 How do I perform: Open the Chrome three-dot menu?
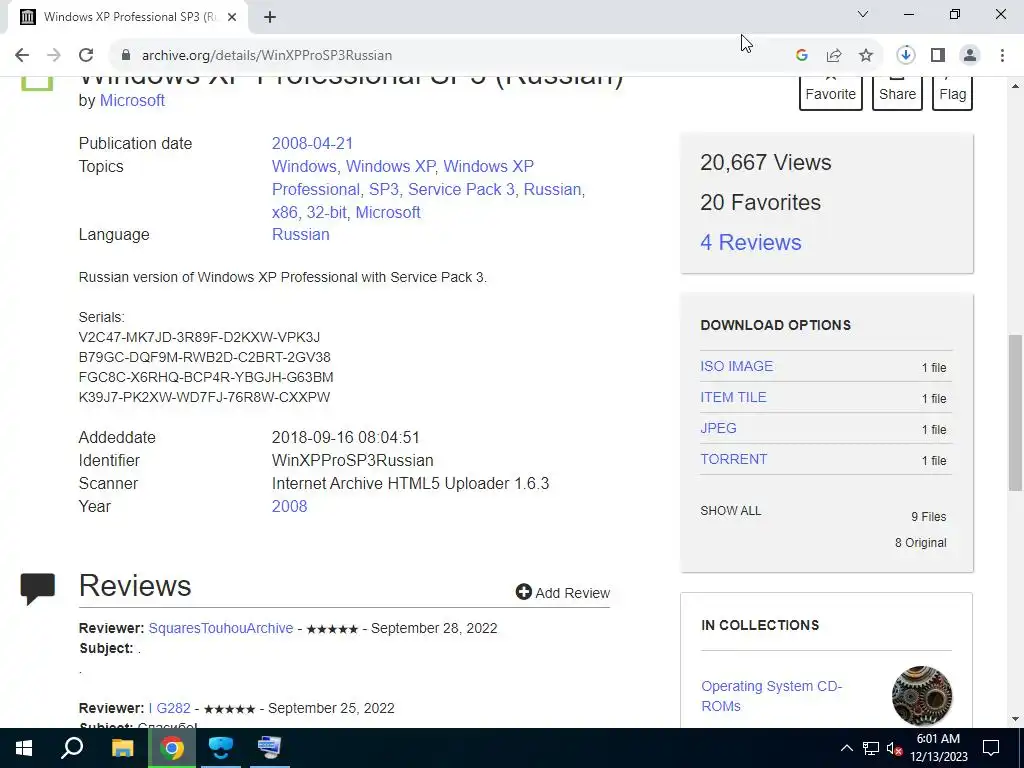[1002, 55]
